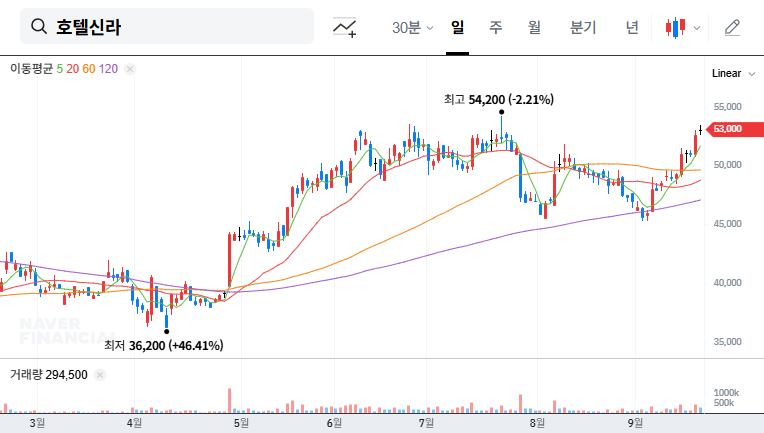Remove the 거래량 volume indicator
Screen dimensions: 764x433
[x=100, y=375]
